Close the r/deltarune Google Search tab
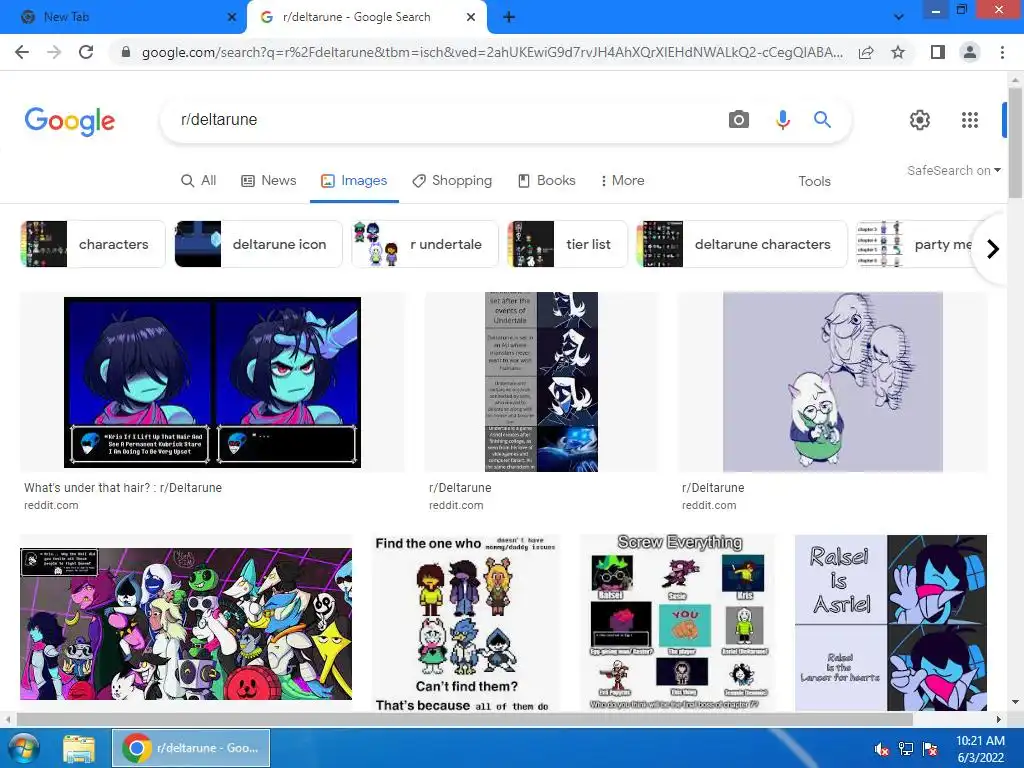 click(471, 18)
